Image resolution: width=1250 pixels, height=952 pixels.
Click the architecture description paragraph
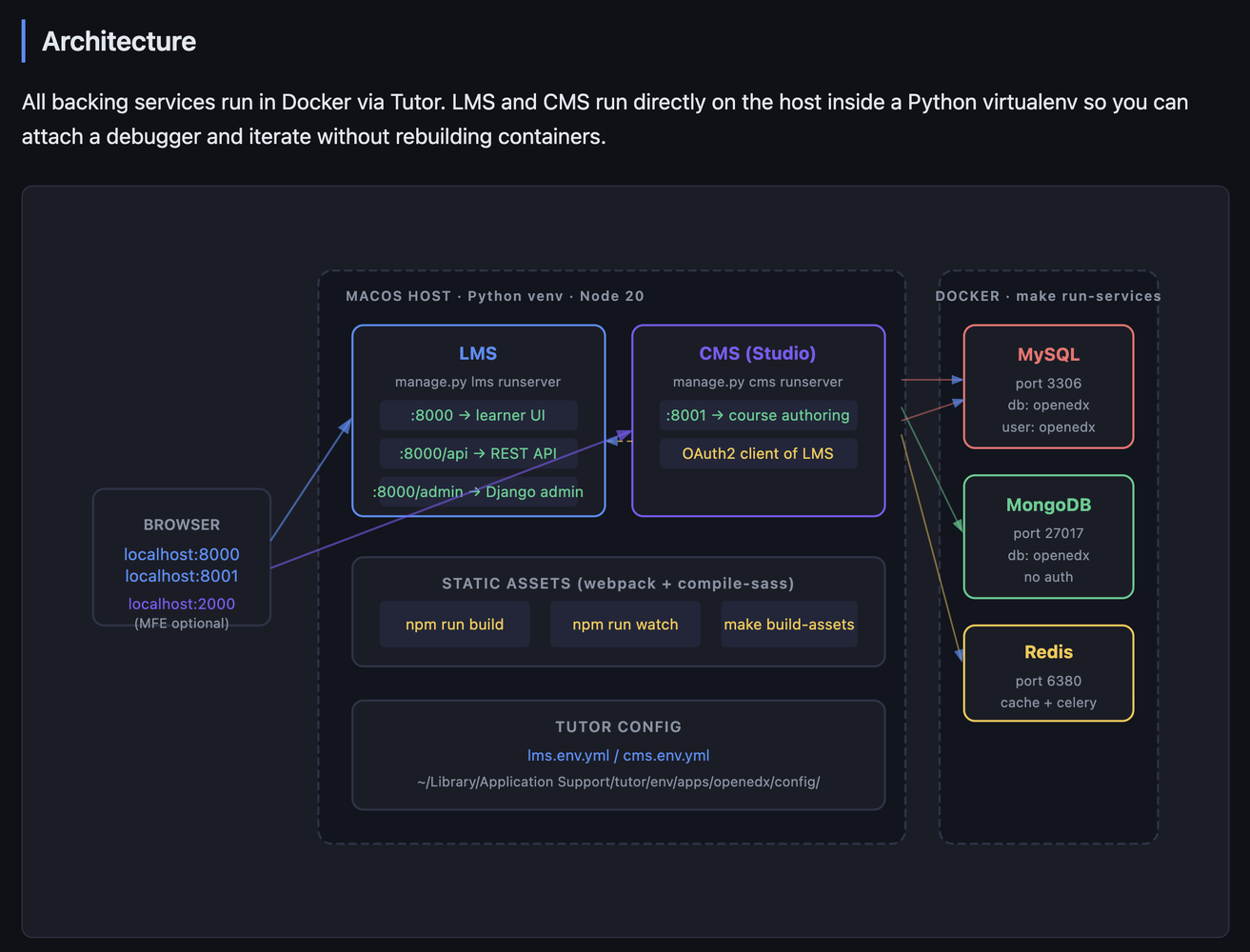click(x=605, y=119)
